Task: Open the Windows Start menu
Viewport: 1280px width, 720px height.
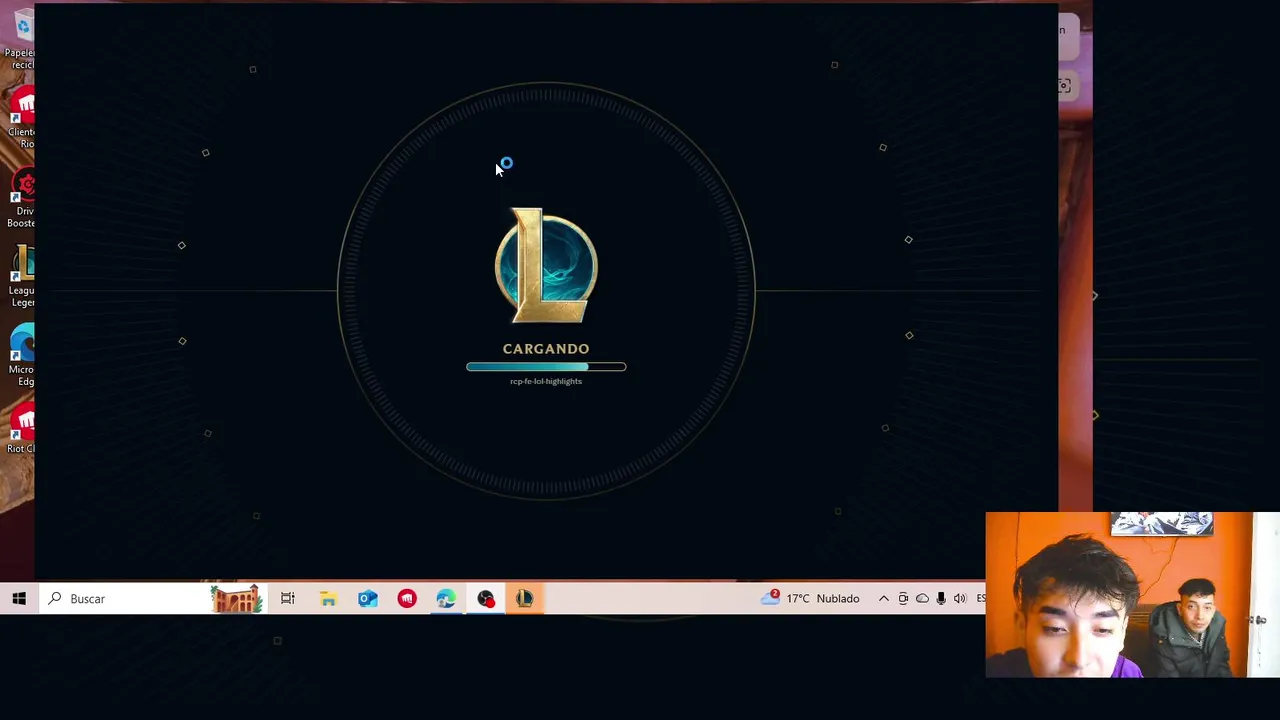Action: (18, 598)
